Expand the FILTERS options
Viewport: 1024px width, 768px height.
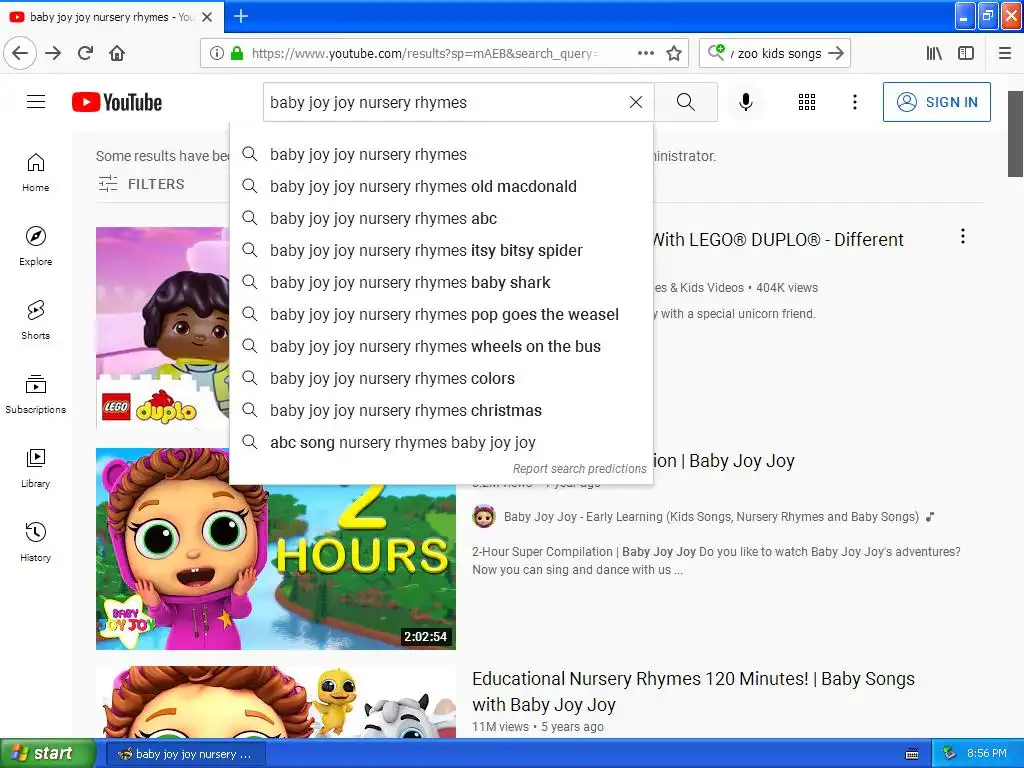tap(141, 184)
